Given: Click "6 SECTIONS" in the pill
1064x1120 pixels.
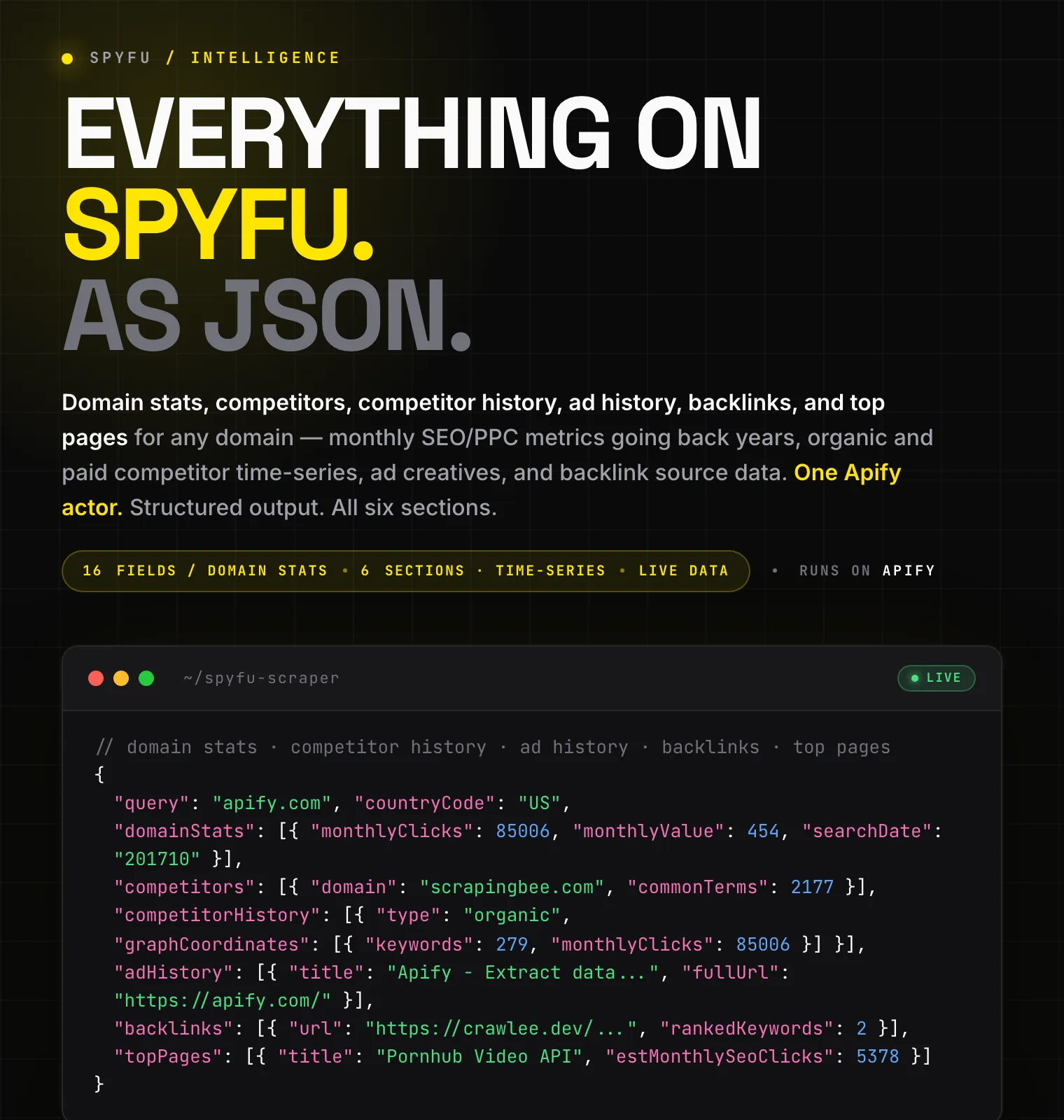Looking at the screenshot, I should pos(412,571).
